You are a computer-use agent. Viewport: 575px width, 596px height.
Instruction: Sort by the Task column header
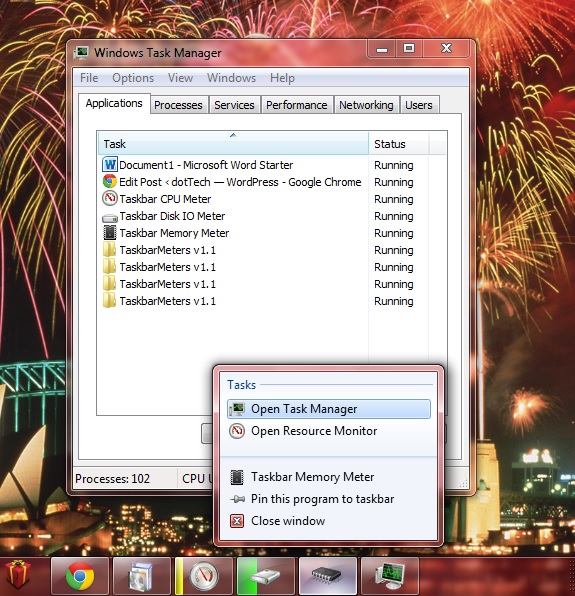pos(233,144)
